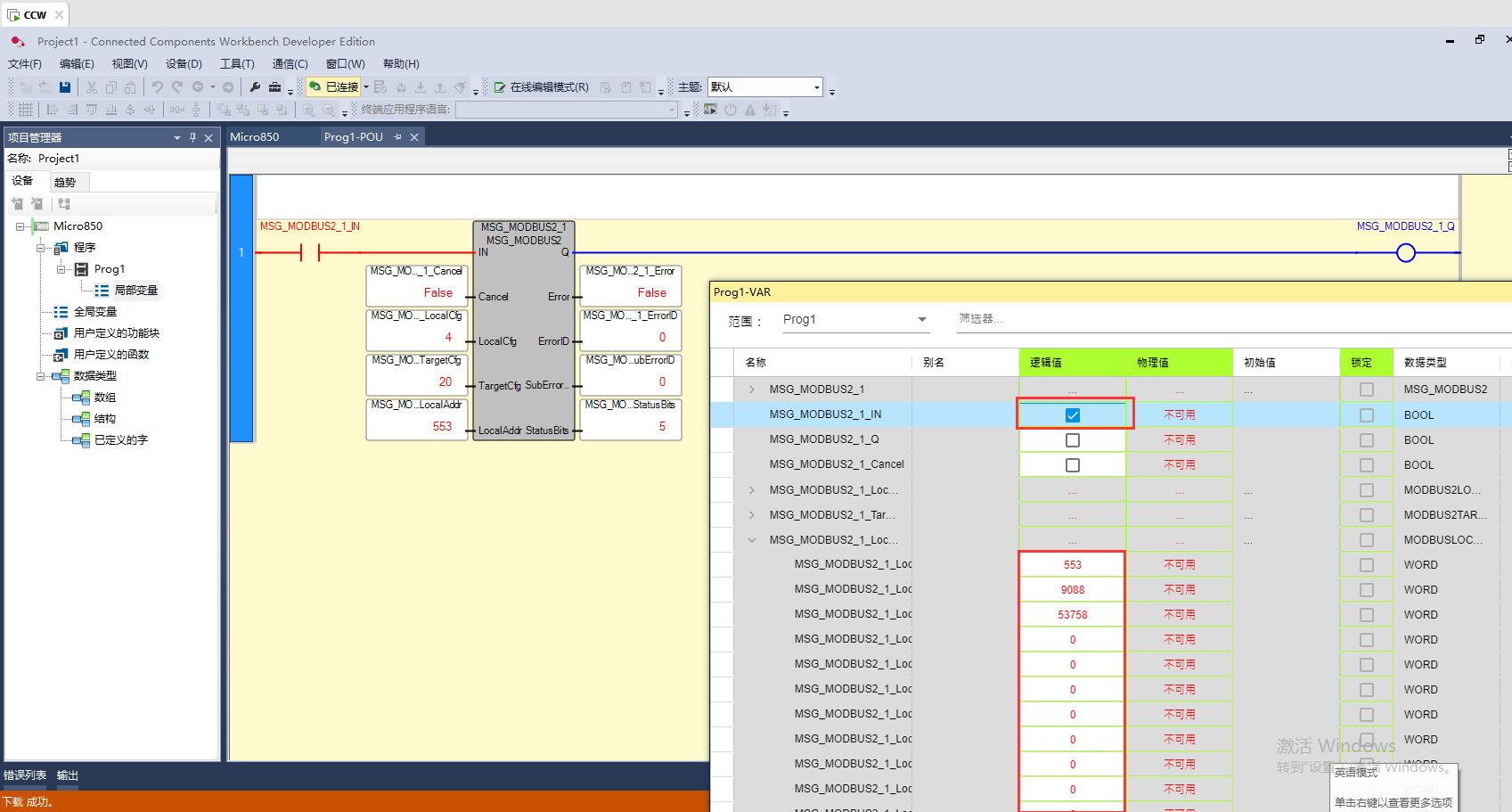Tick the lock checkbox for MSG_MODBUS2_1_Q row
The image size is (1512, 812).
1367,440
